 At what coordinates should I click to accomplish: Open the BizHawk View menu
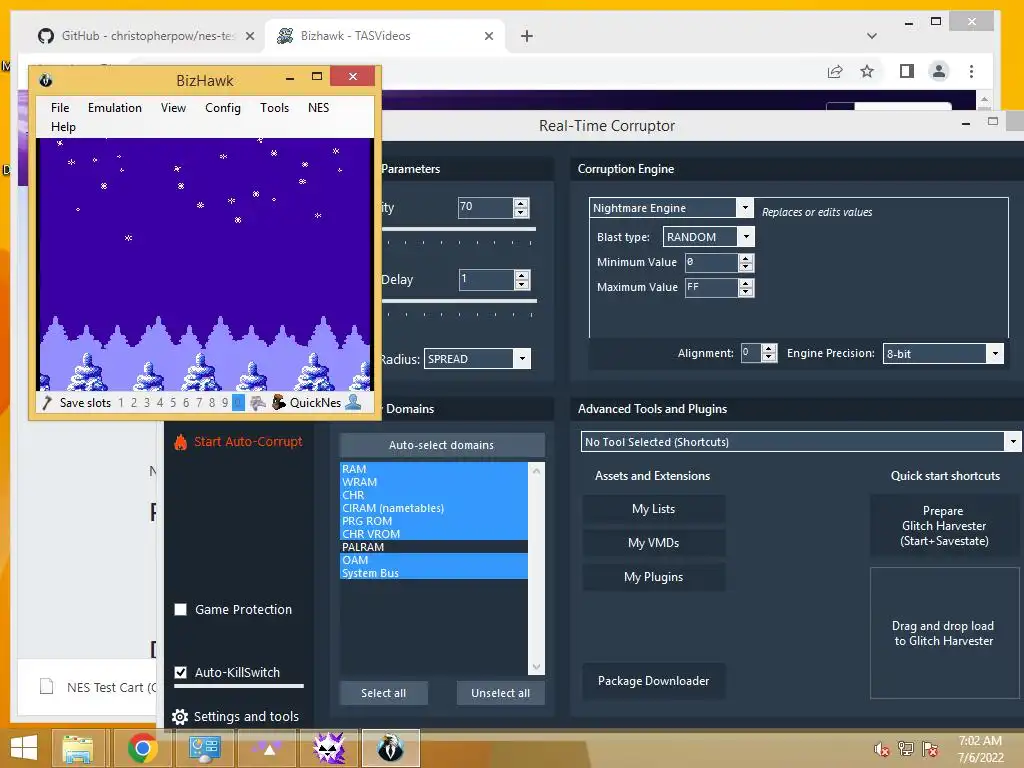[173, 108]
